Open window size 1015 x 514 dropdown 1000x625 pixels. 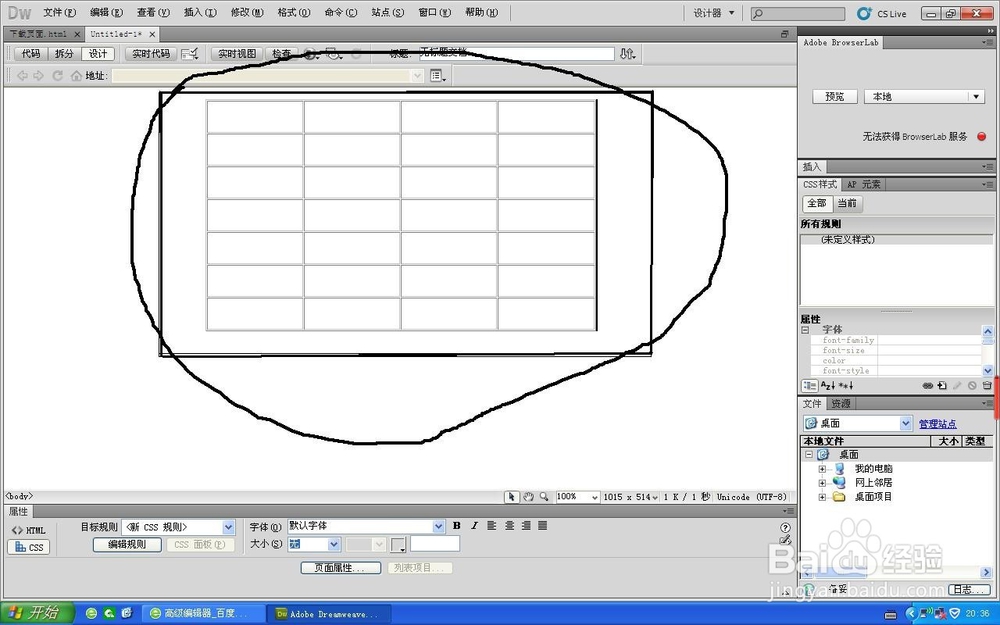pos(655,497)
